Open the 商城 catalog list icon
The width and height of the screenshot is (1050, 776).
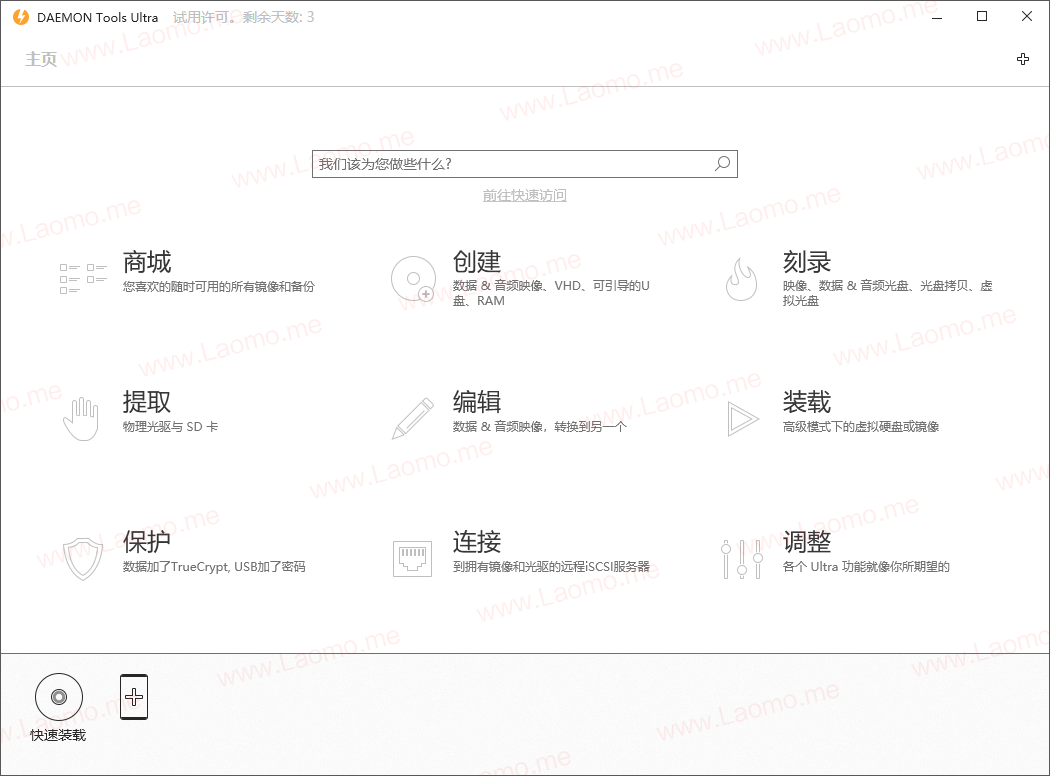pyautogui.click(x=83, y=279)
